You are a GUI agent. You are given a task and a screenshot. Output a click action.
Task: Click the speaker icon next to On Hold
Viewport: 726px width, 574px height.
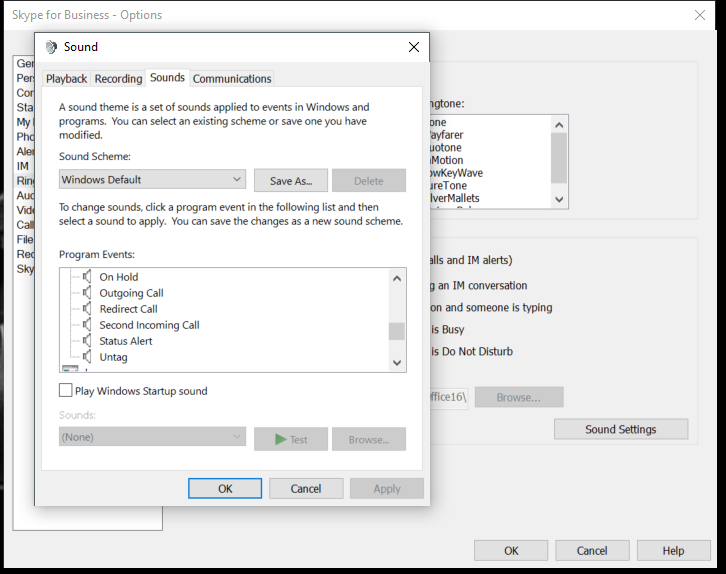pos(87,277)
